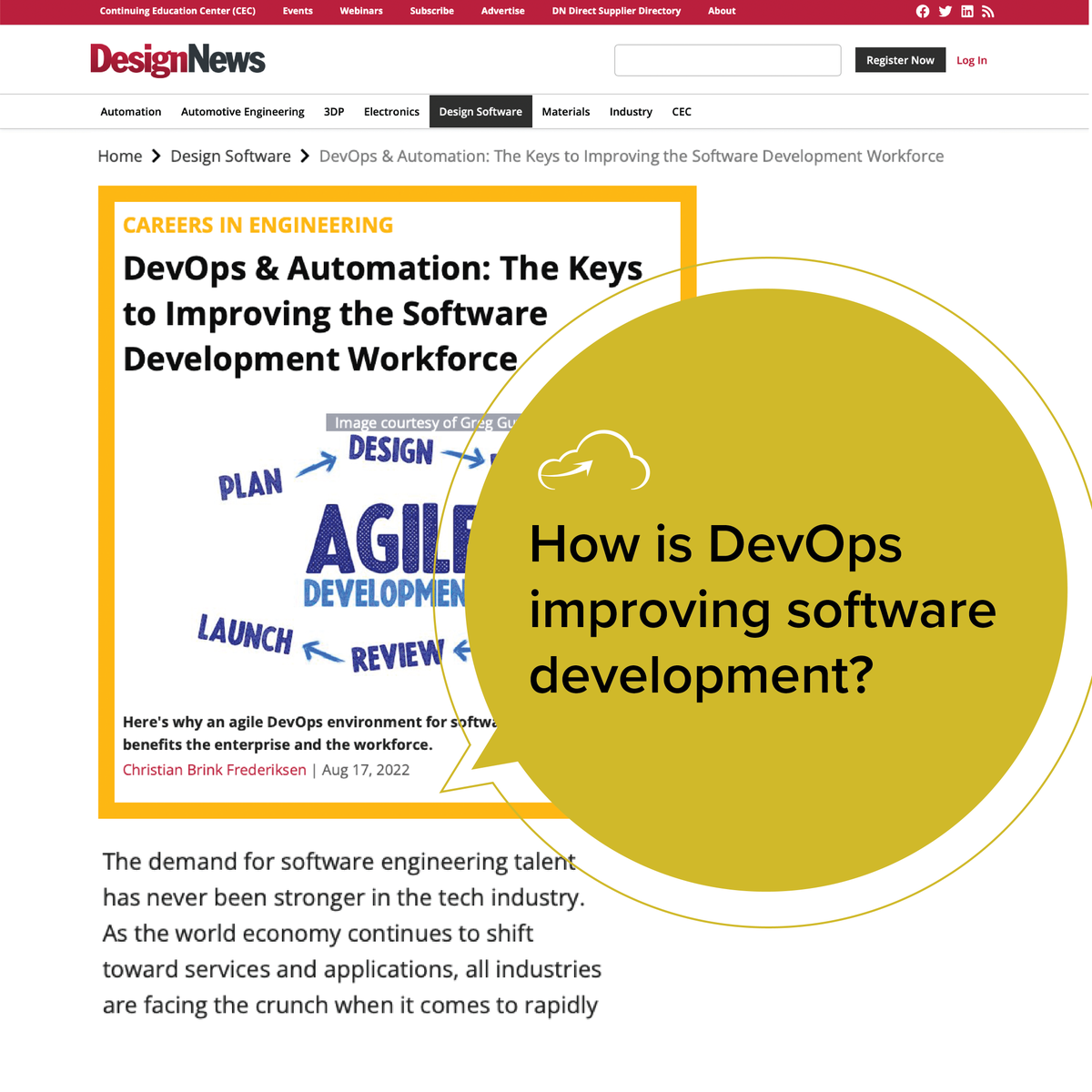Select the Automotive Engineering nav tab
The image size is (1092, 1092).
243,112
